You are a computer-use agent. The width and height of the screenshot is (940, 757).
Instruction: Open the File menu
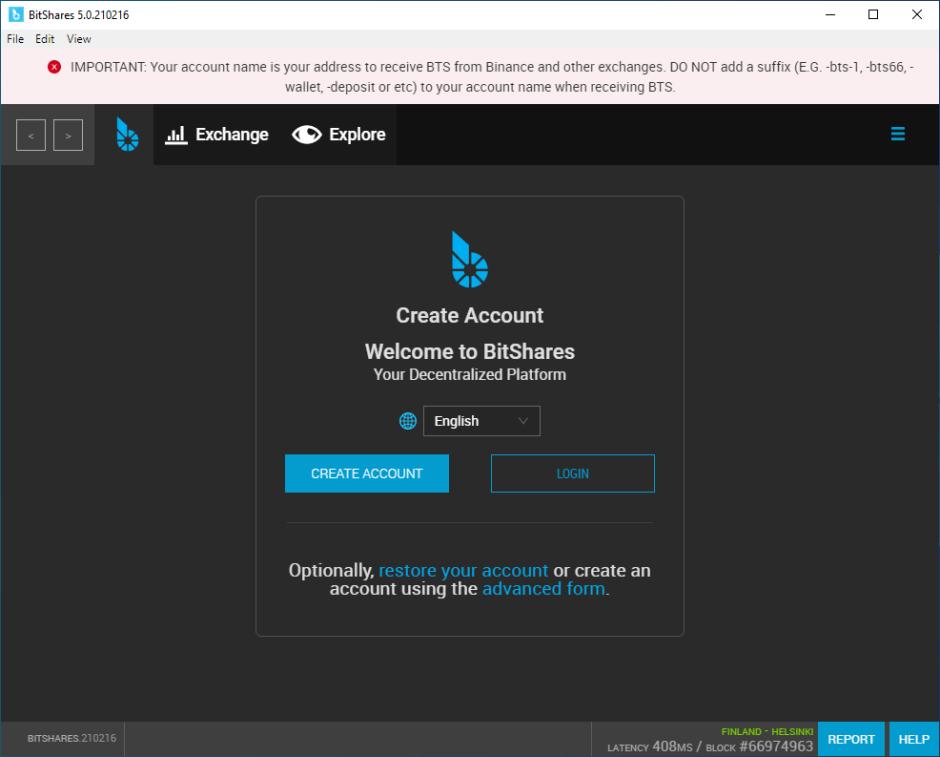tap(15, 39)
